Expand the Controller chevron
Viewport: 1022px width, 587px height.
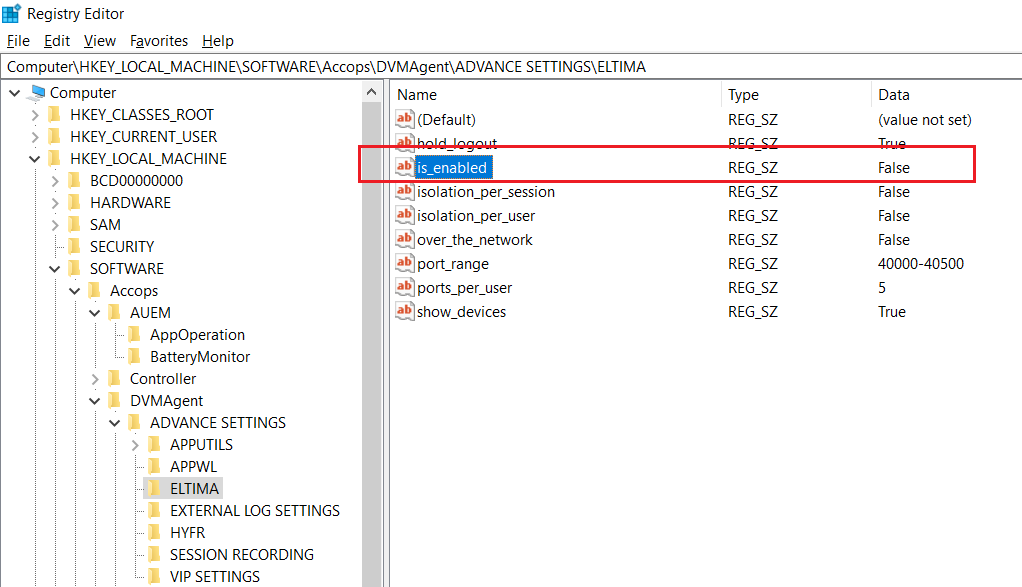(x=95, y=379)
